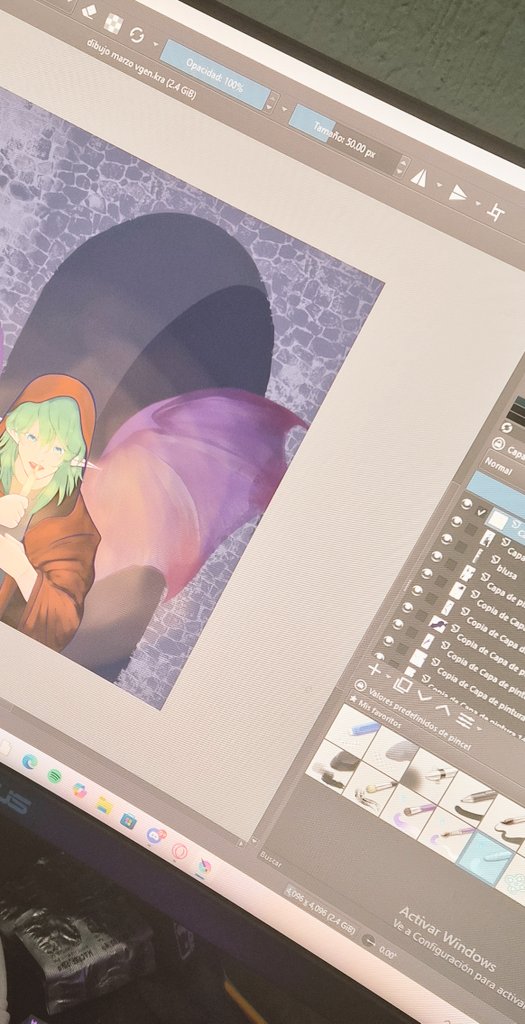Viewport: 525px width, 1024px height.
Task: Open Normal blending mode dropdown
Action: point(504,468)
